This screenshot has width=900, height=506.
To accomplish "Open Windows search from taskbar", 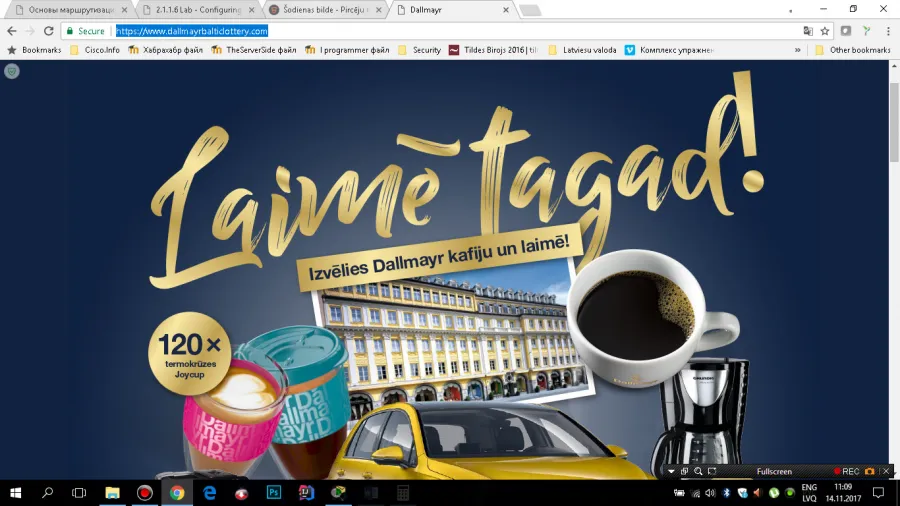I will pyautogui.click(x=48, y=492).
